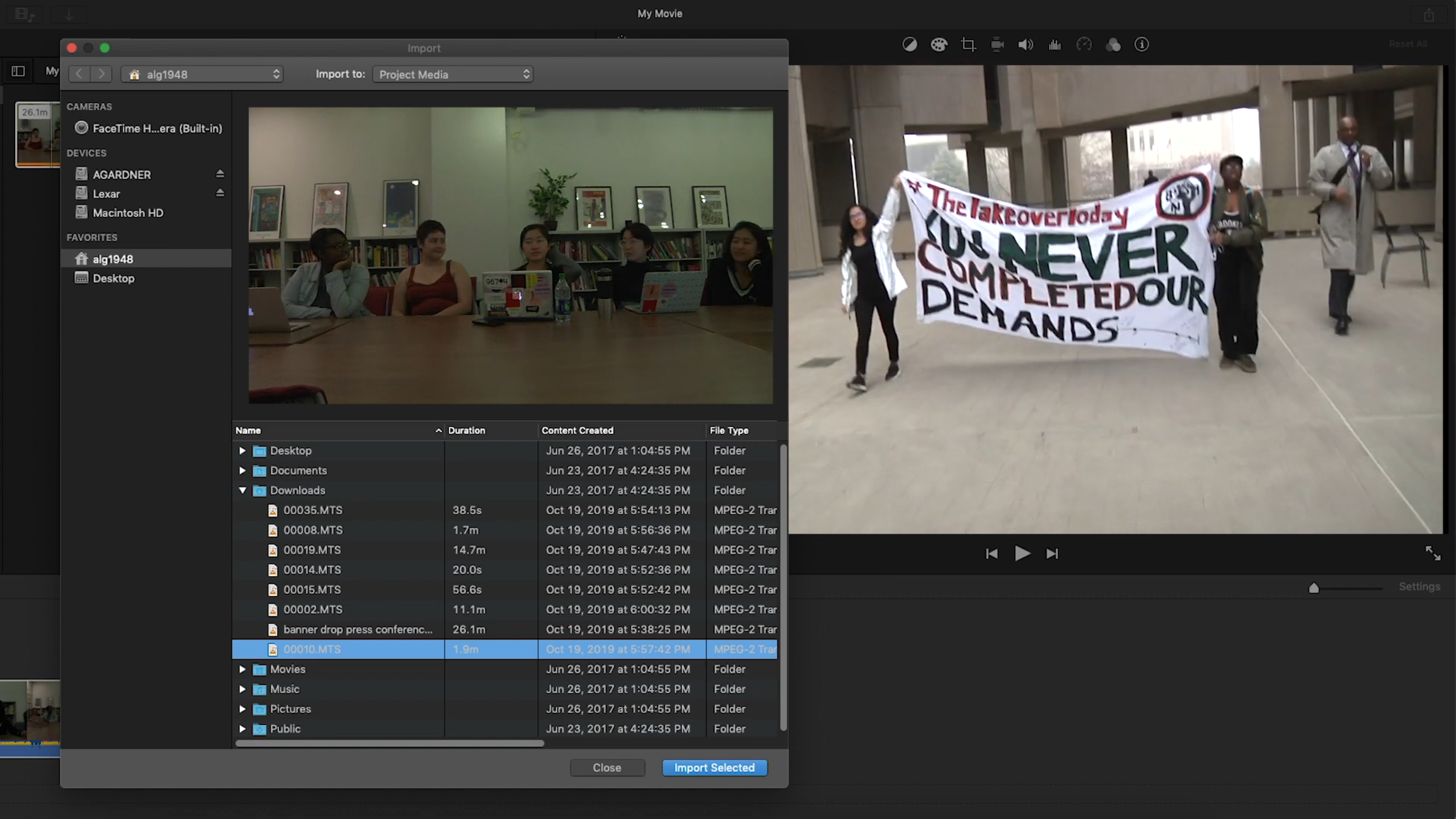
Task: Open the Import to dropdown
Action: coord(453,75)
